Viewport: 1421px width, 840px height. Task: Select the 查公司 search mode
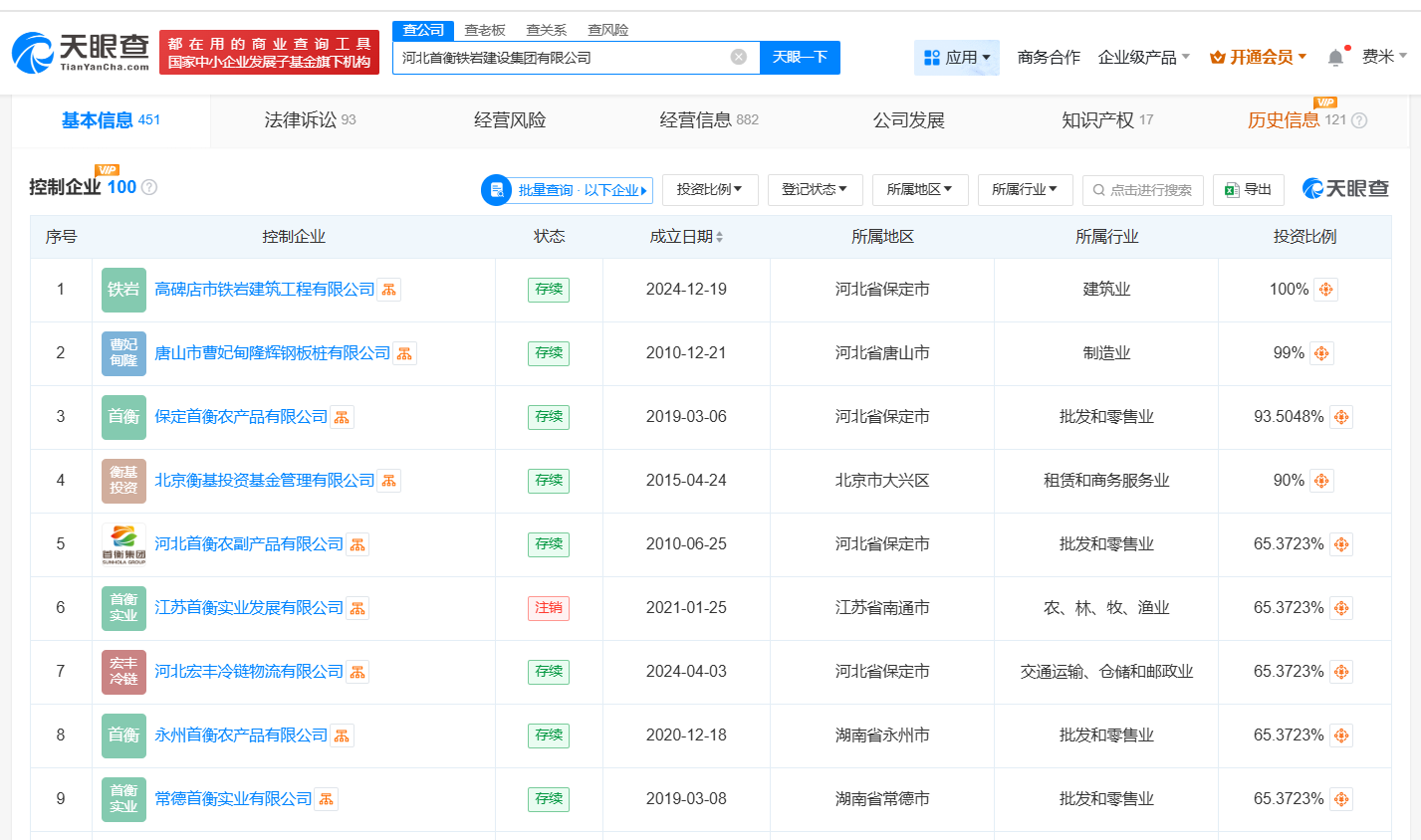point(423,30)
